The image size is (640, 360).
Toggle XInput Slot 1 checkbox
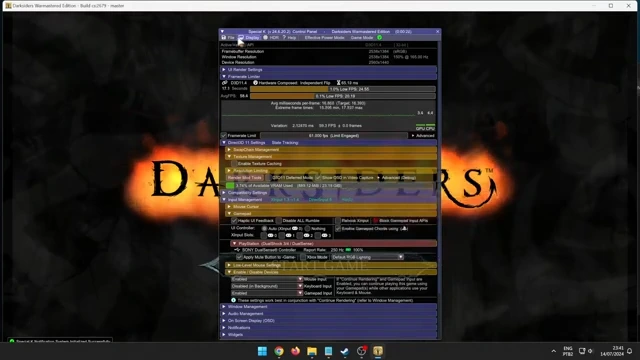click(x=282, y=236)
